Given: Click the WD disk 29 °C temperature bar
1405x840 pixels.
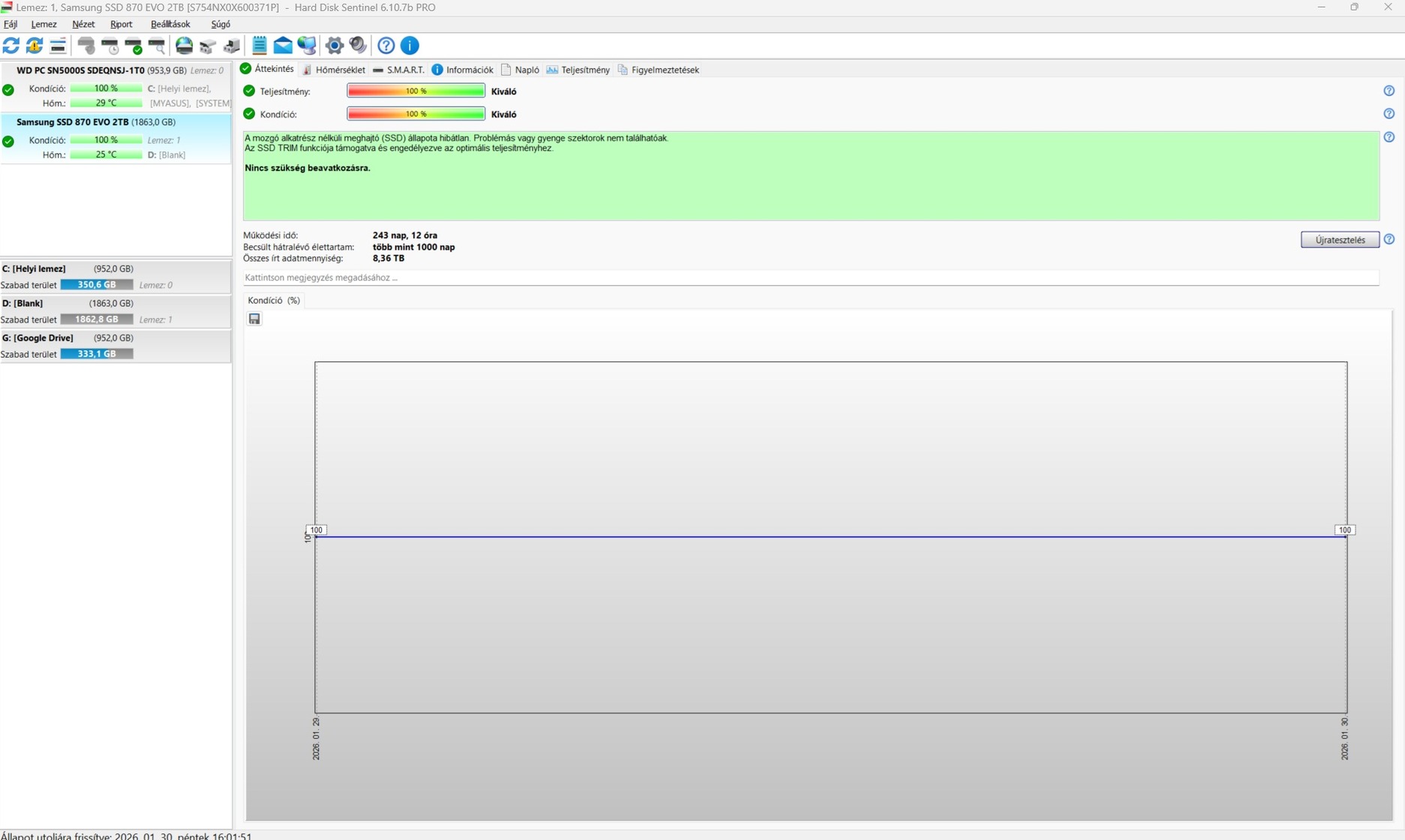Looking at the screenshot, I should [x=107, y=103].
